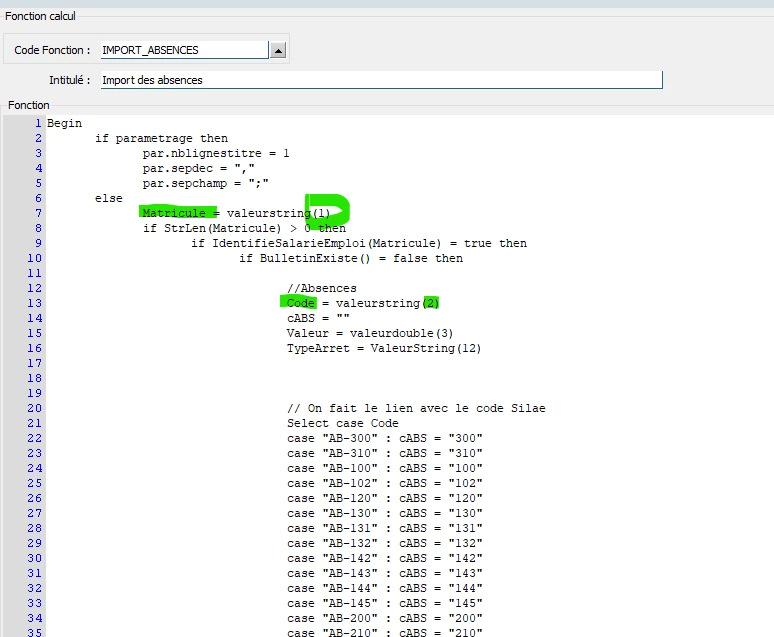Click the '//Absences' comment line
Image resolution: width=774 pixels, height=637 pixels.
pos(322,288)
